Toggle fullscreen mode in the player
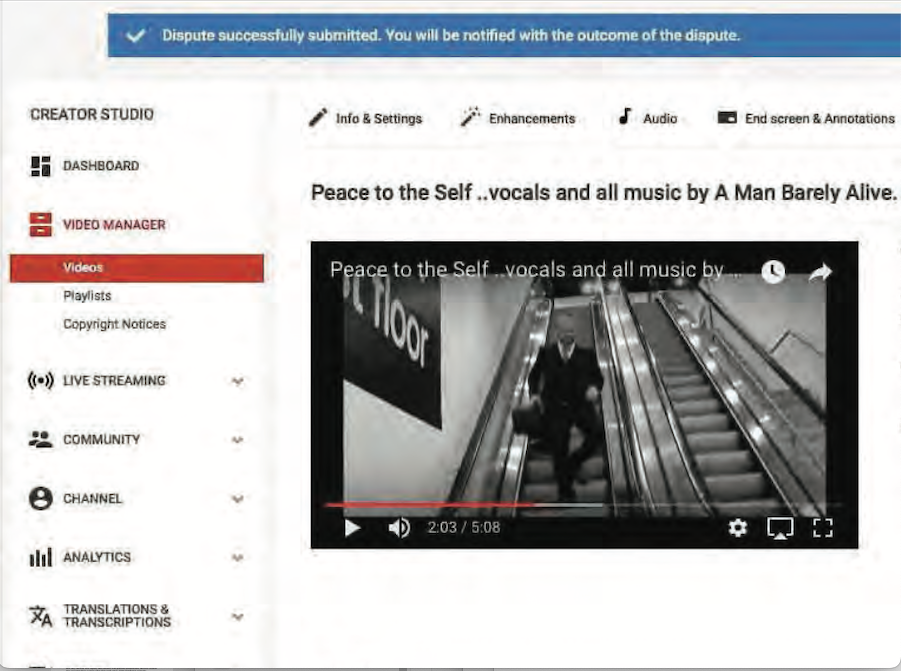 click(x=823, y=527)
